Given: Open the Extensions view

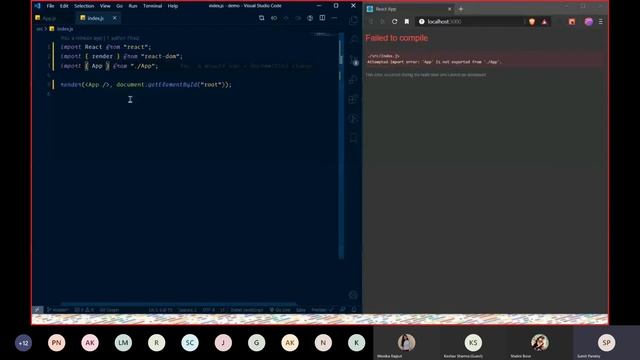Looking at the screenshot, I should pyautogui.click(x=353, y=99).
